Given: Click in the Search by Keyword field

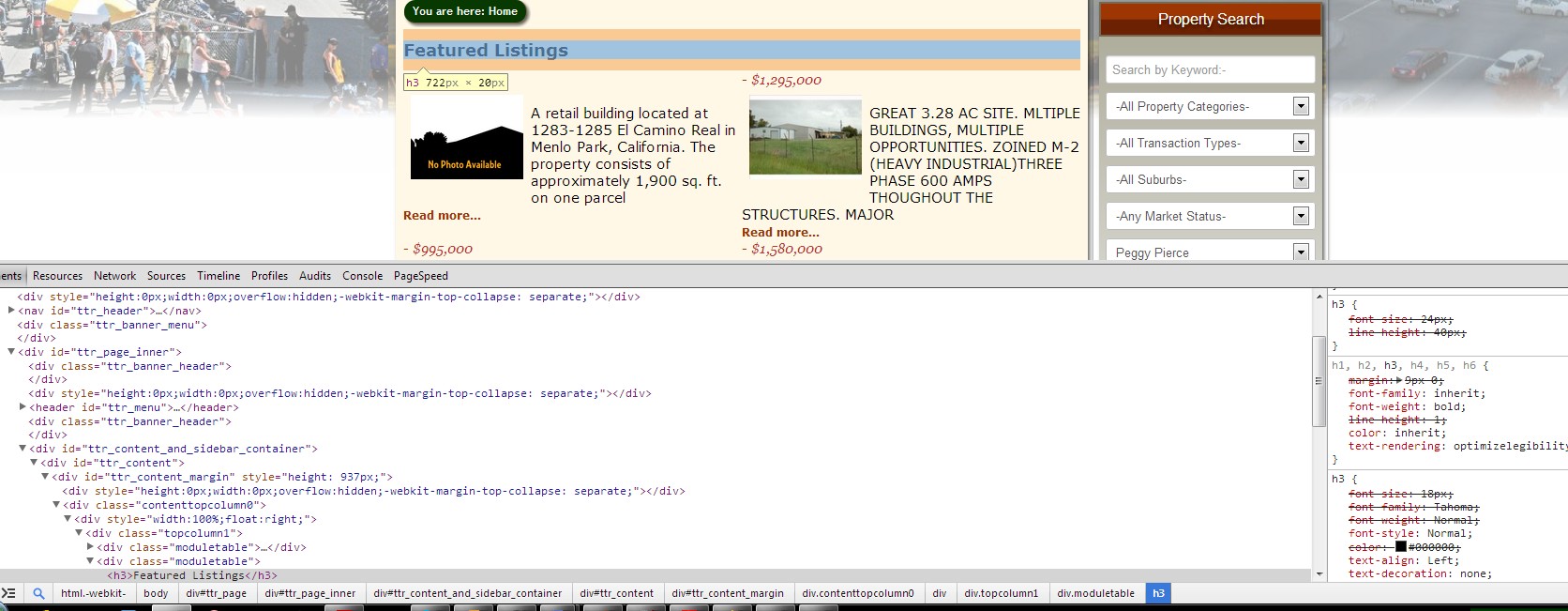Looking at the screenshot, I should point(1209,70).
